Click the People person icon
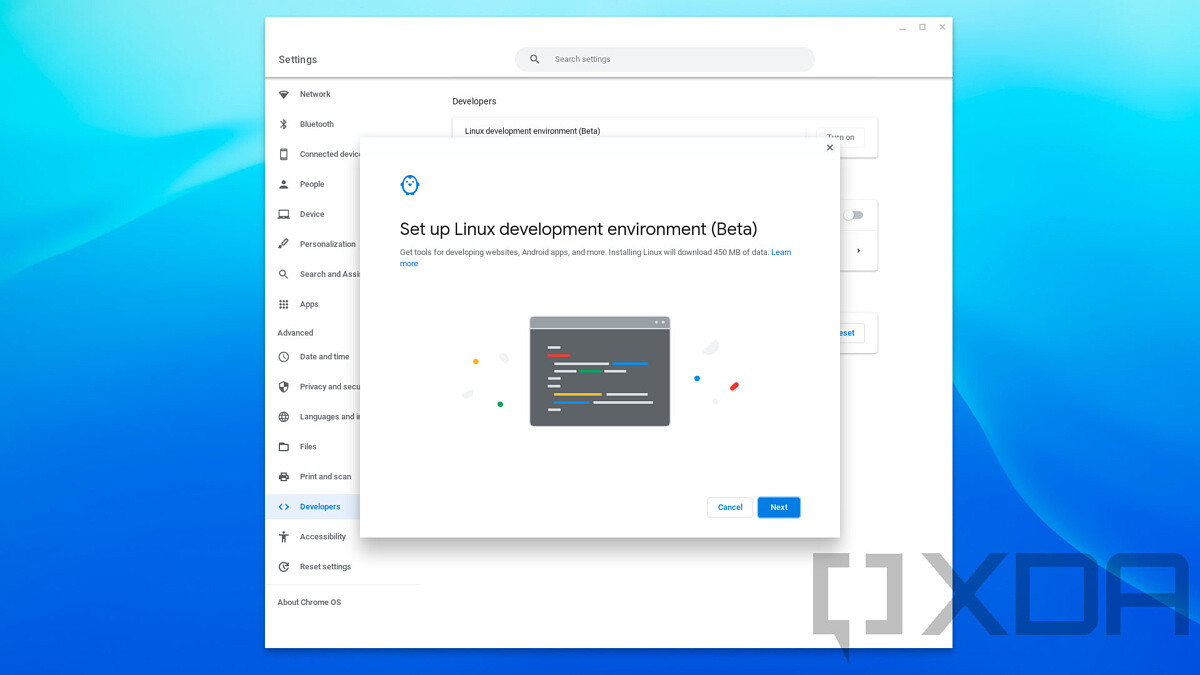1200x675 pixels. pos(284,184)
